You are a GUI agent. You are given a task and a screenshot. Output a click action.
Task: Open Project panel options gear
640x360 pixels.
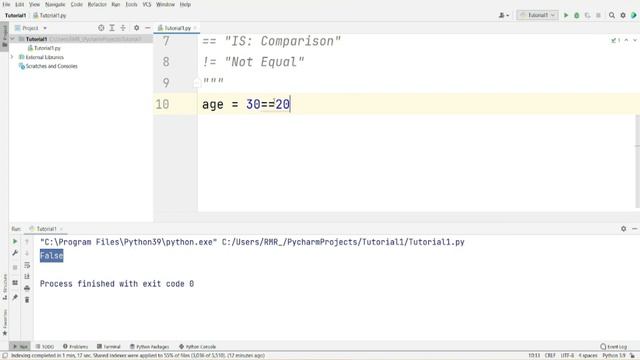[136, 28]
